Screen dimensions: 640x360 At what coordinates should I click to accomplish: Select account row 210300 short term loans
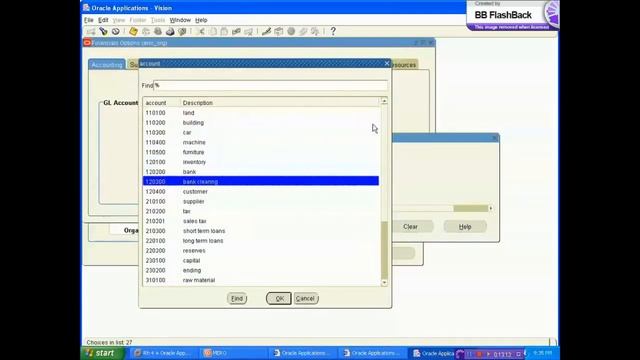pyautogui.click(x=261, y=231)
